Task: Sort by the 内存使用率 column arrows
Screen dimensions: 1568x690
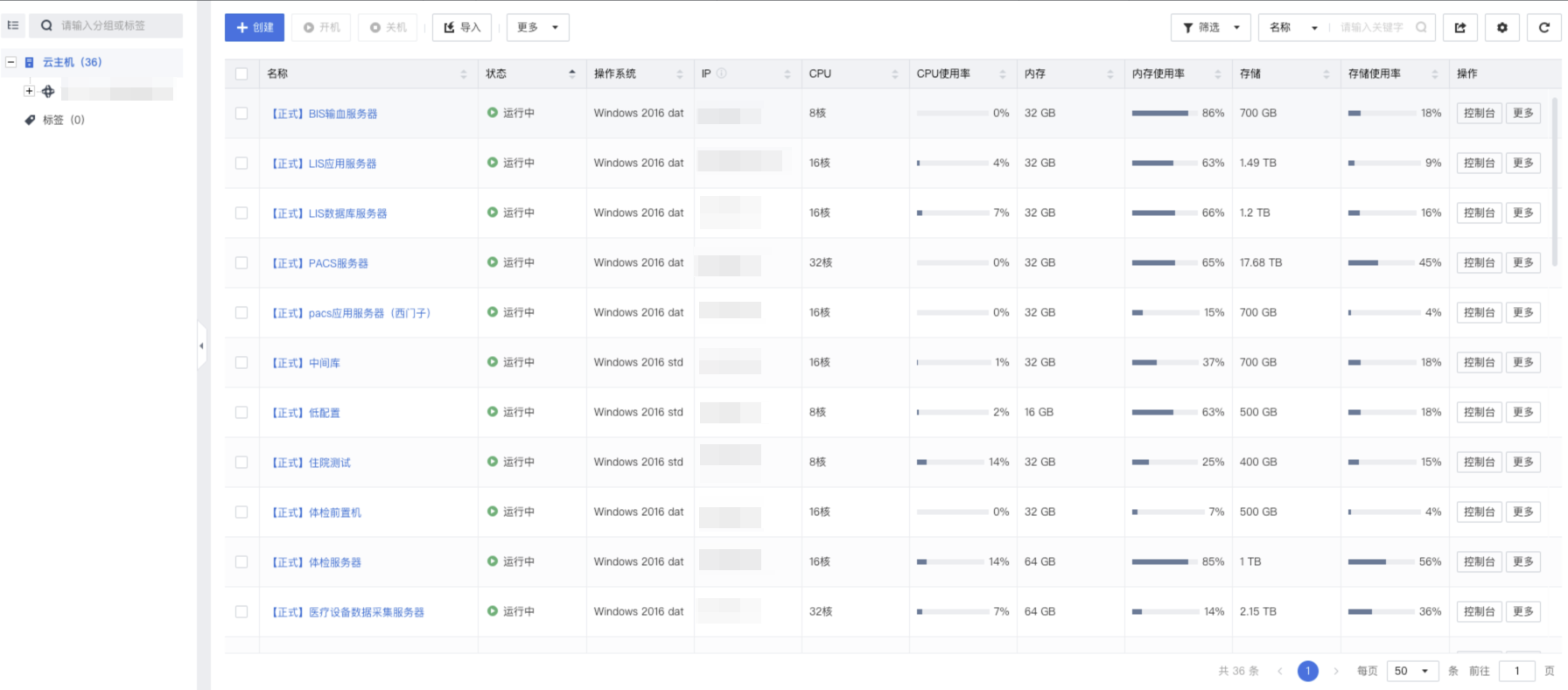Action: 1218,74
